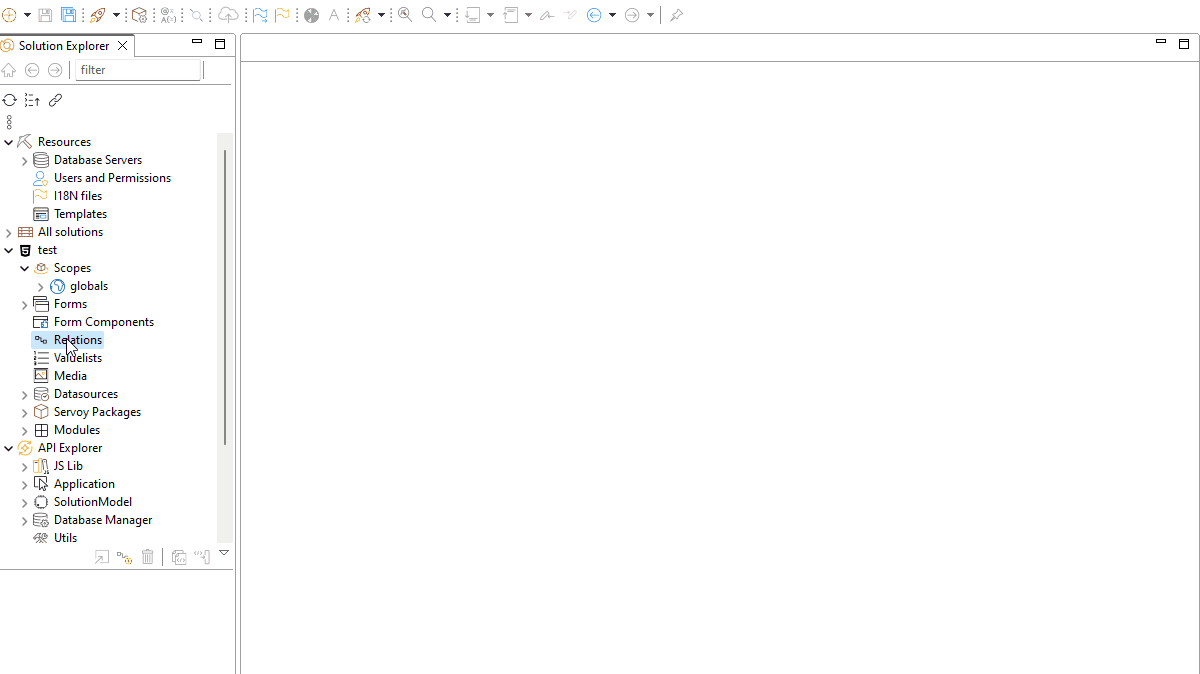Click the rocket launch icon in the toolbar
The image size is (1200, 674).
click(97, 15)
